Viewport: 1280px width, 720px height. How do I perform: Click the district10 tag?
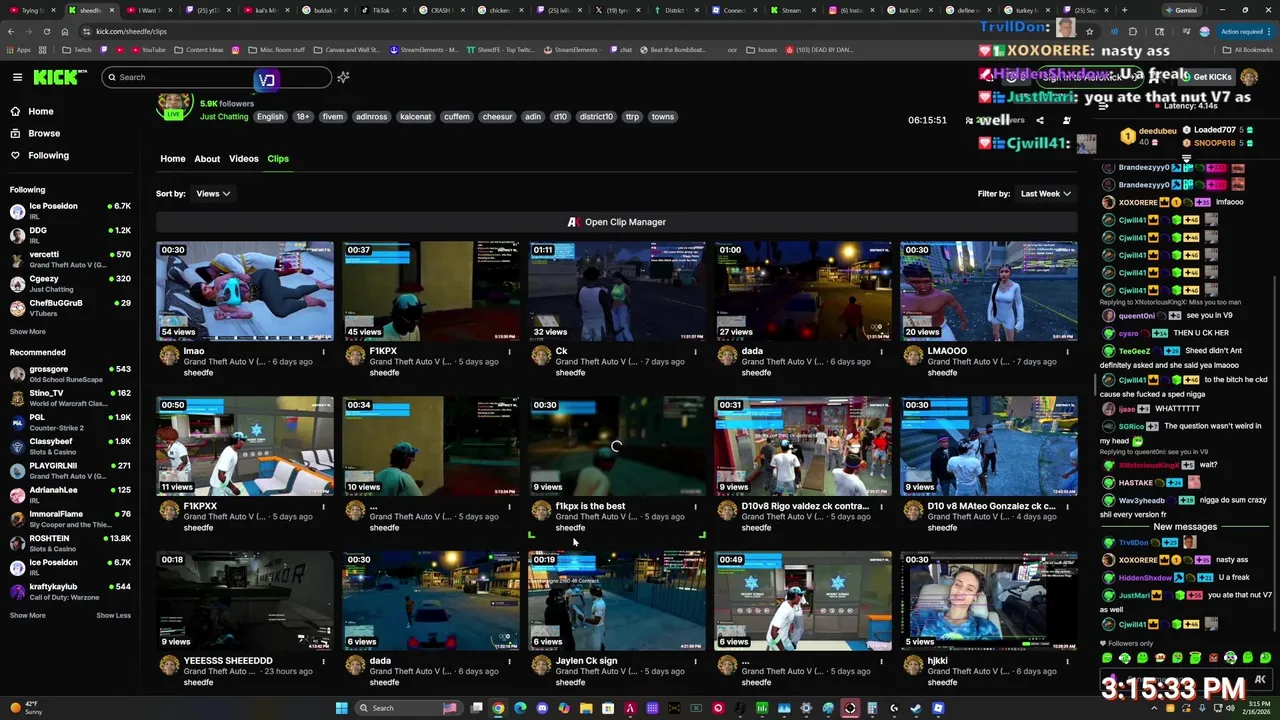[596, 117]
